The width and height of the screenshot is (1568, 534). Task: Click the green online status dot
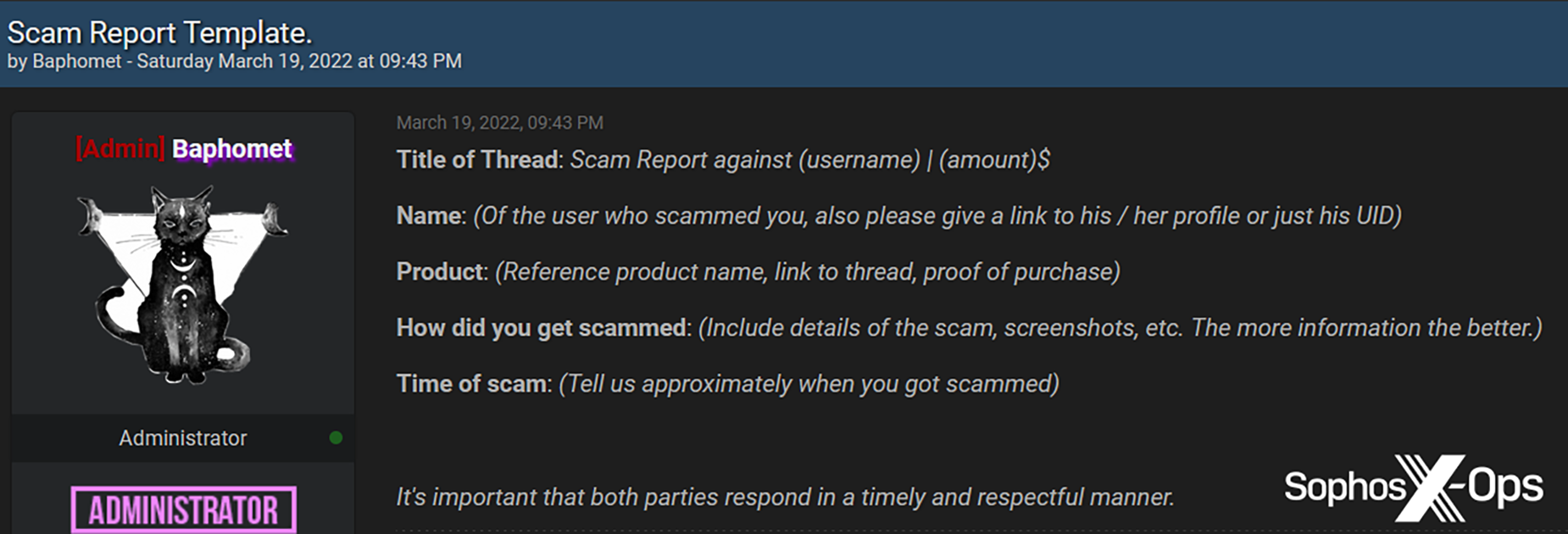336,437
